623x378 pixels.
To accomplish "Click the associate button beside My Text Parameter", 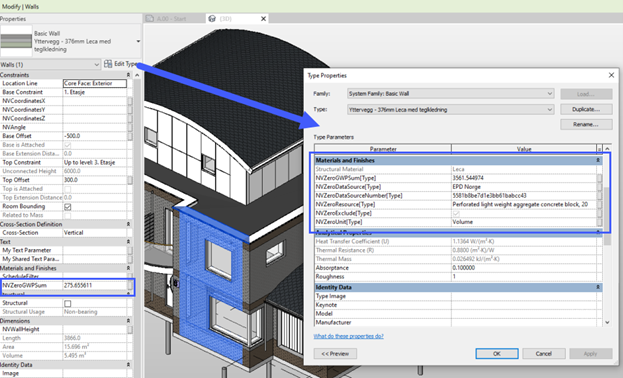I will click(130, 250).
